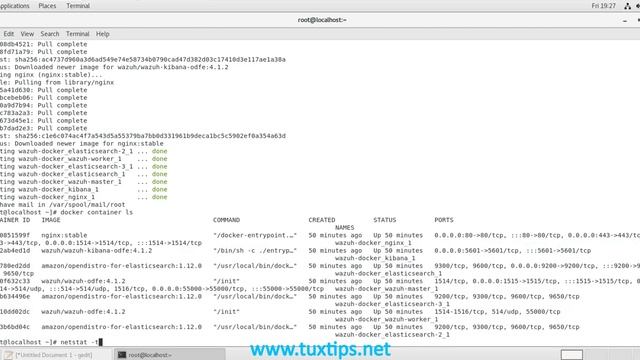Screen dimensions: 640x360
Task: Click the wazuh-docker_wazuh-master_1 container name
Action: click(387, 289)
